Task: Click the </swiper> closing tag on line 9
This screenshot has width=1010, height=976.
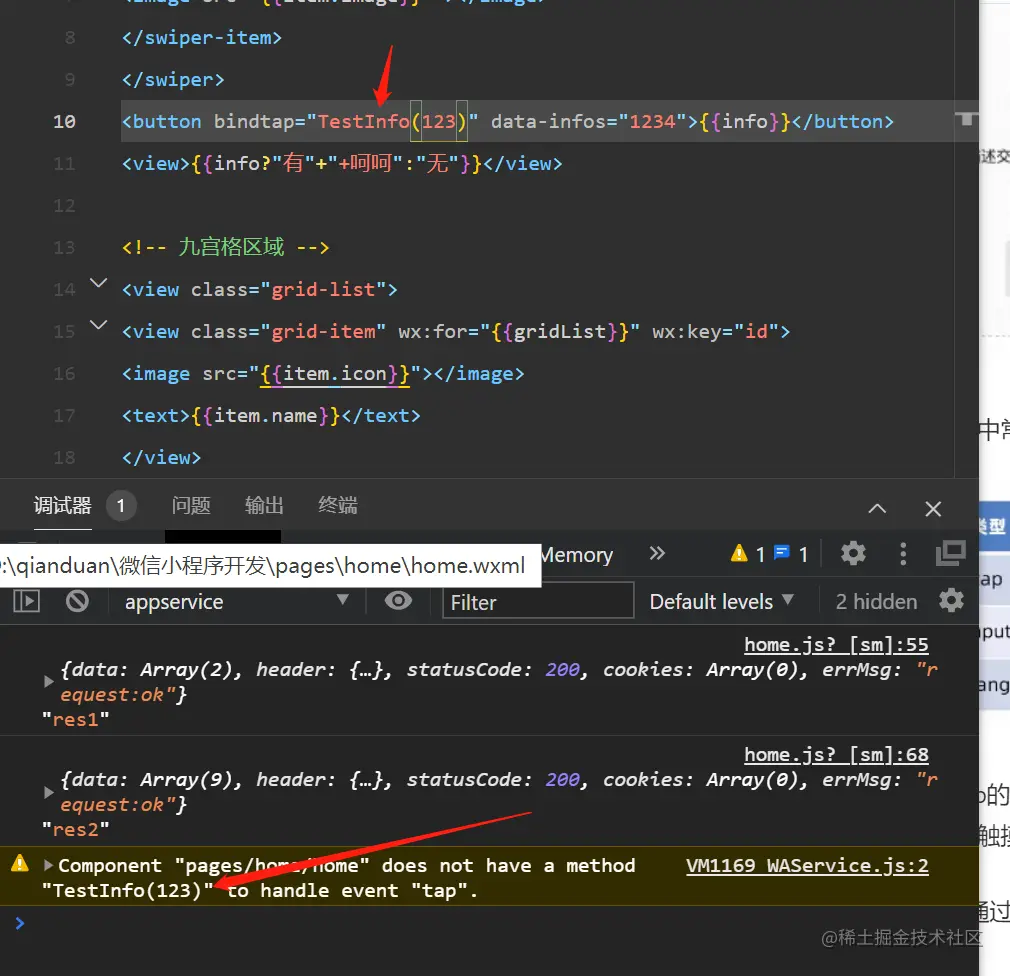Action: pyautogui.click(x=173, y=79)
